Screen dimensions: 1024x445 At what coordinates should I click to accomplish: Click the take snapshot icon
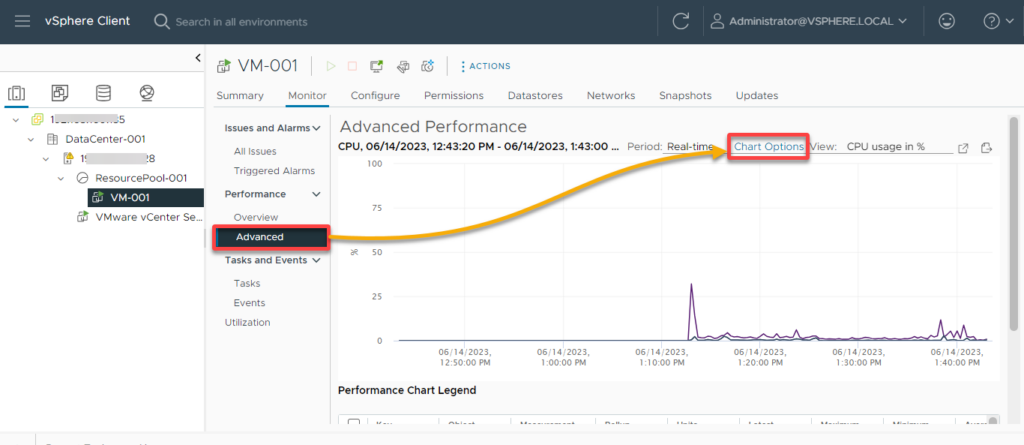point(427,66)
